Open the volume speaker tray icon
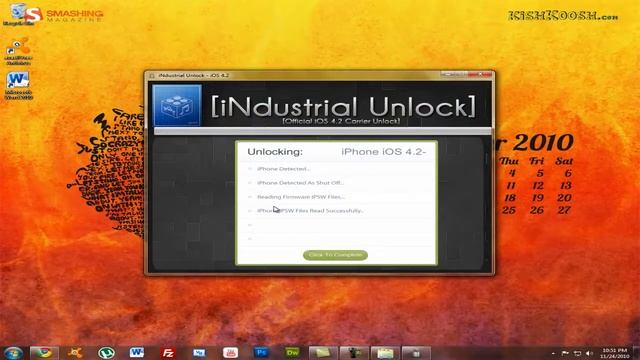 pos(589,353)
